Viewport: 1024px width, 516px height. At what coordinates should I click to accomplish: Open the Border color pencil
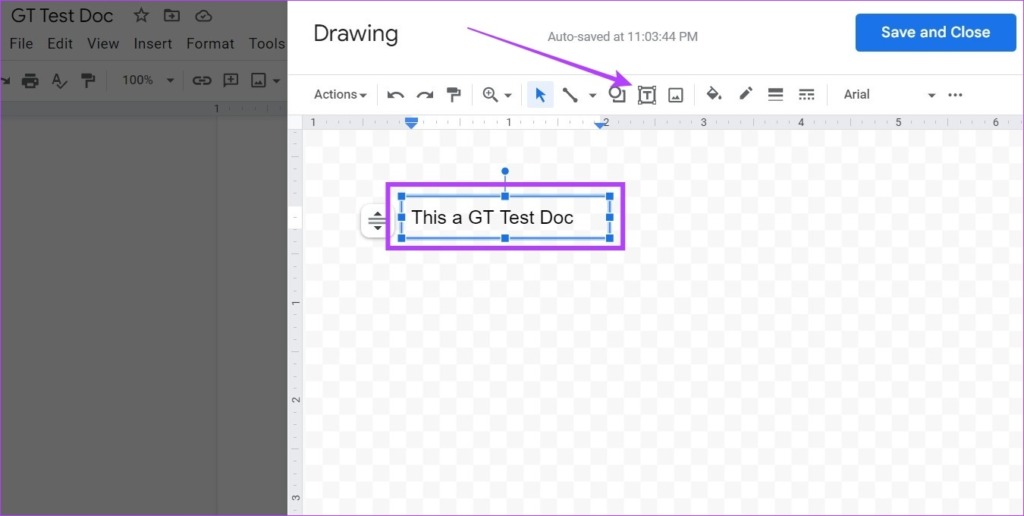pos(745,94)
